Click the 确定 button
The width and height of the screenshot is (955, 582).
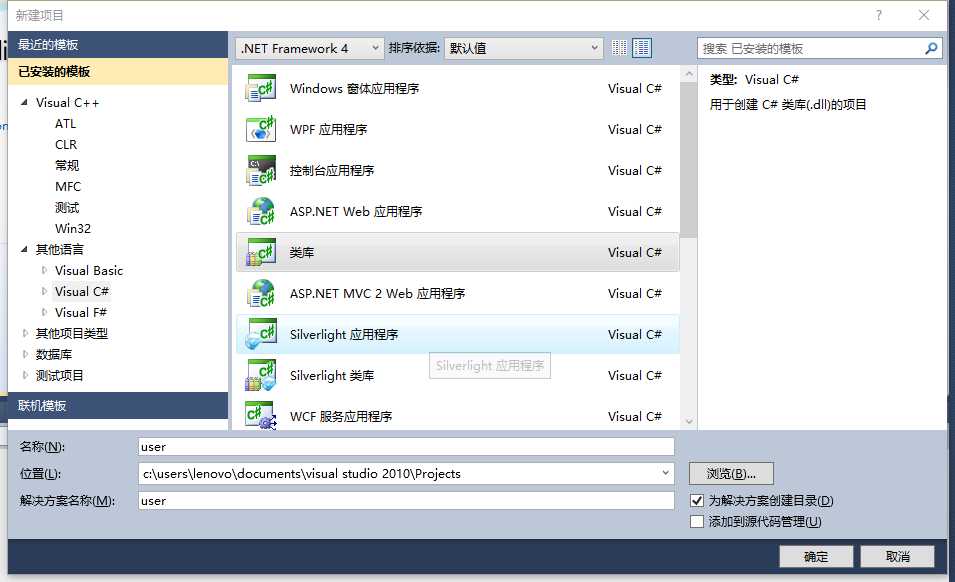tap(816, 556)
